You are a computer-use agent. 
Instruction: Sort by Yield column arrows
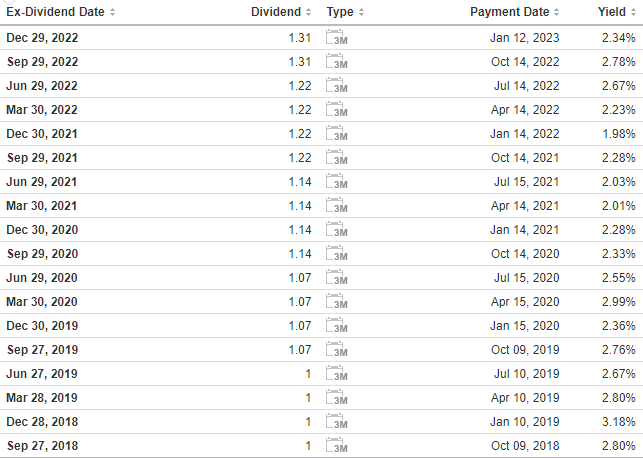click(x=633, y=12)
